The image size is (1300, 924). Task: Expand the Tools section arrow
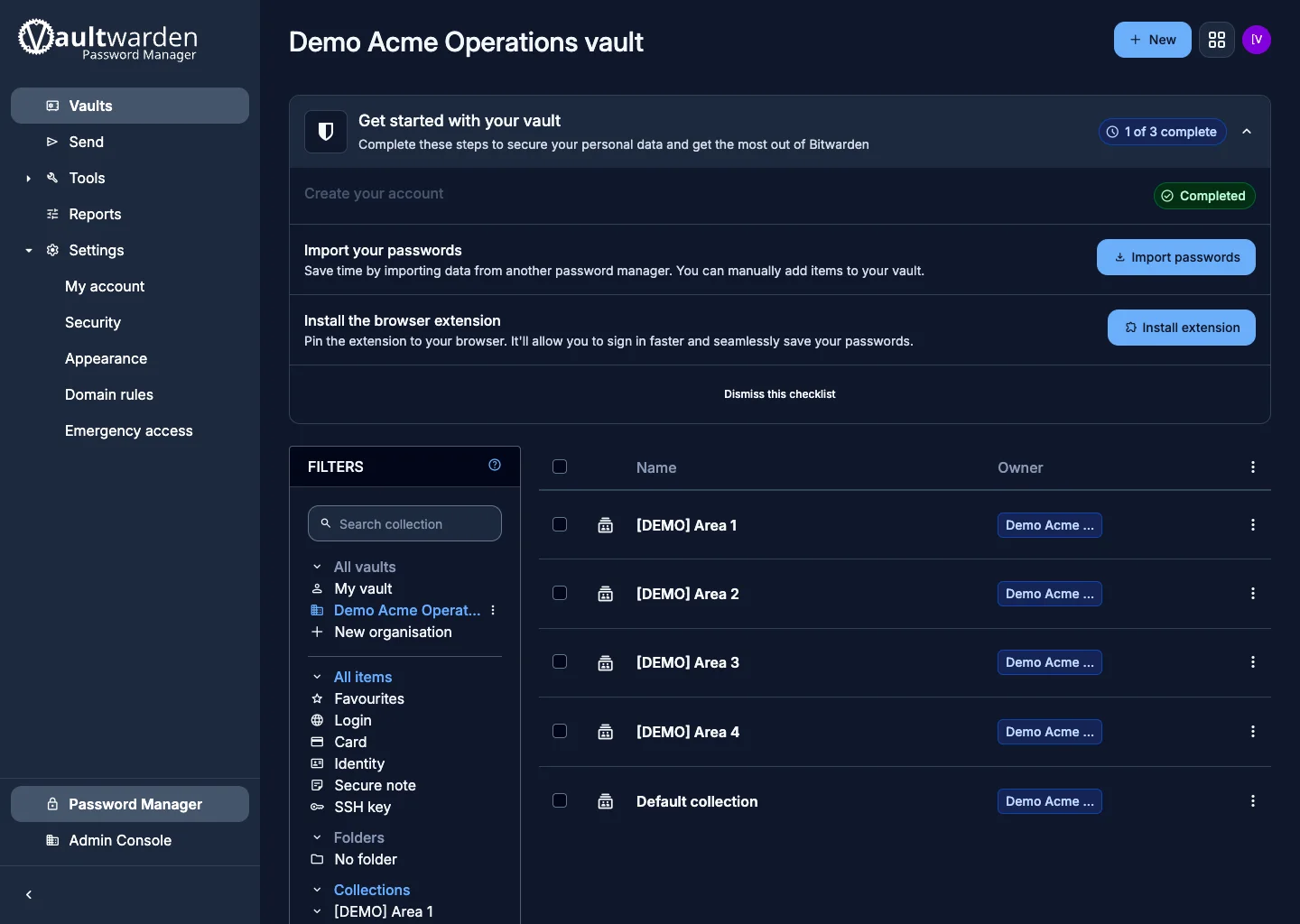[x=29, y=179]
